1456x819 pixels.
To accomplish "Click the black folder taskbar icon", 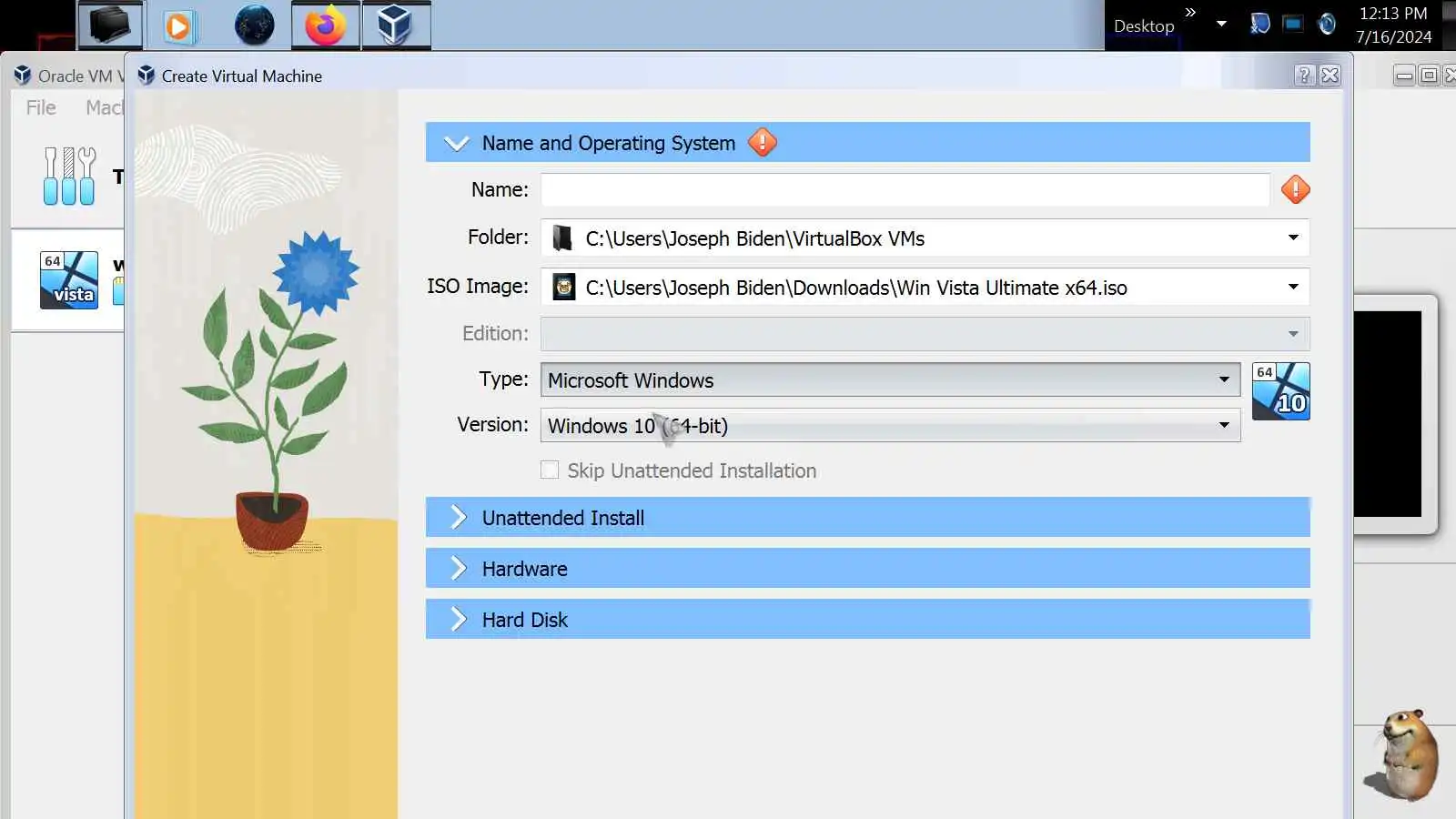I will tap(110, 25).
